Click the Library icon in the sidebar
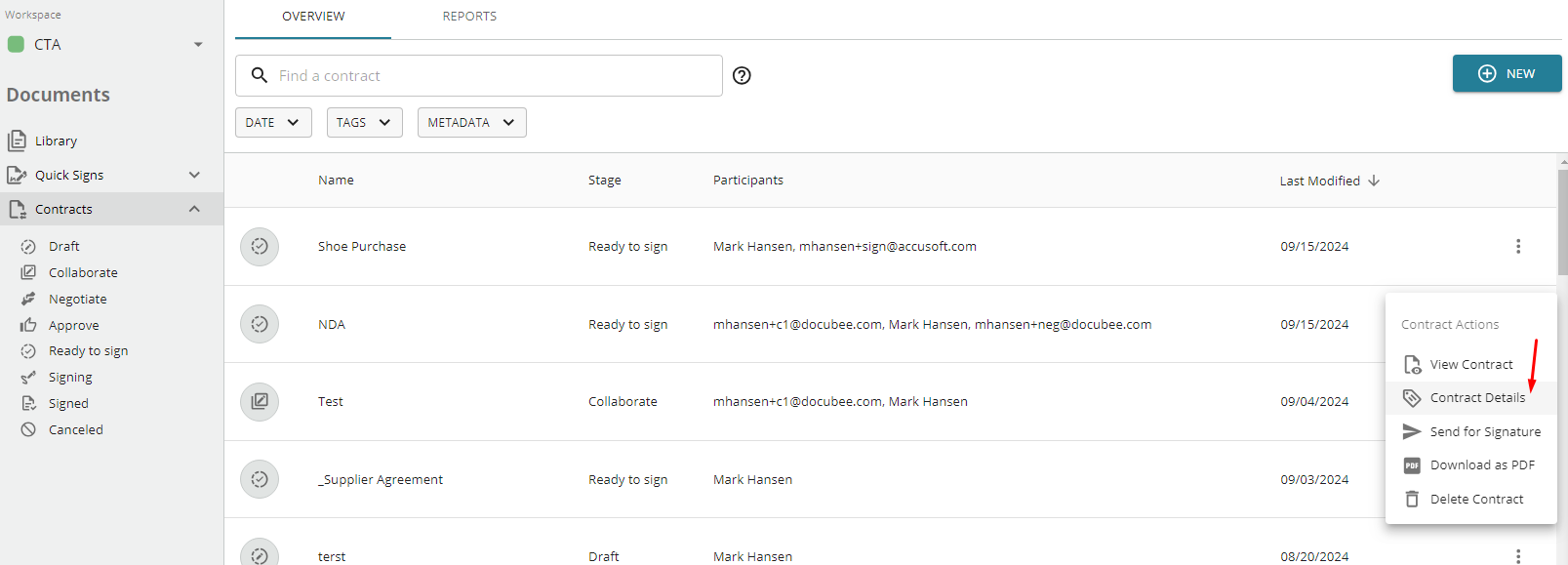The height and width of the screenshot is (565, 1568). [x=17, y=141]
